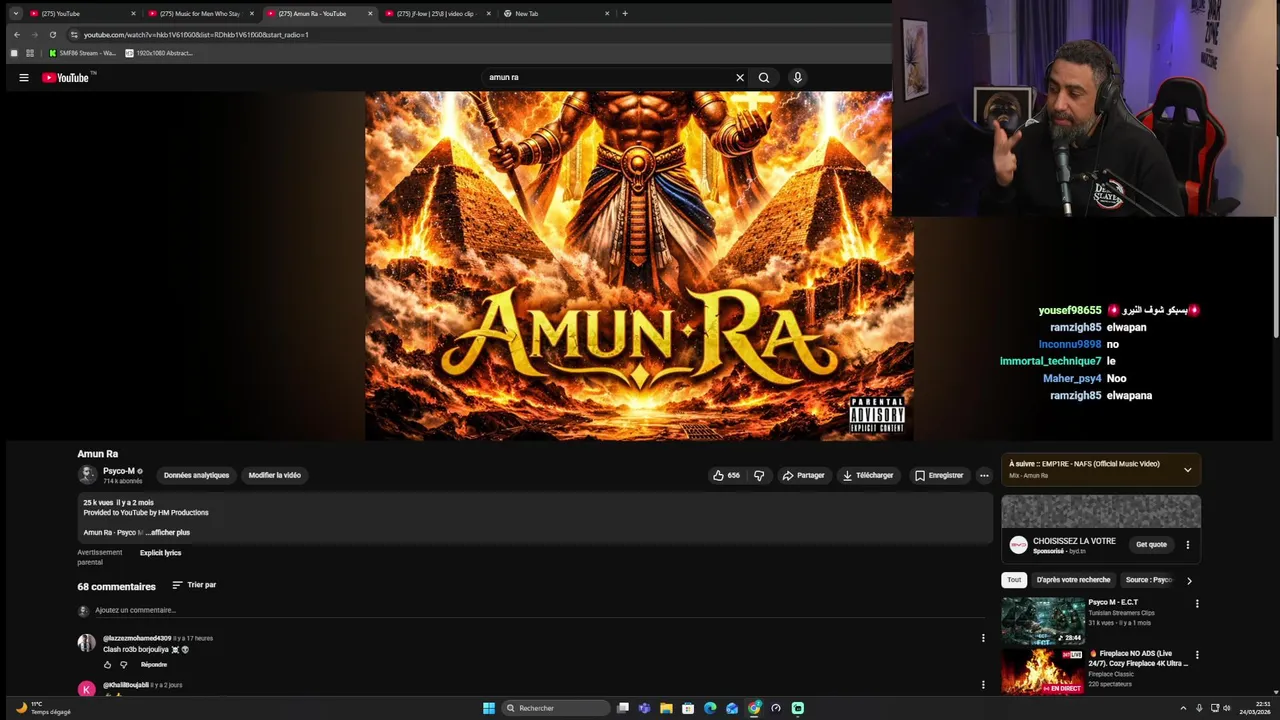Open the 1920x1080 Abstract bookmark
Screen dimensions: 1280x720
tap(159, 53)
